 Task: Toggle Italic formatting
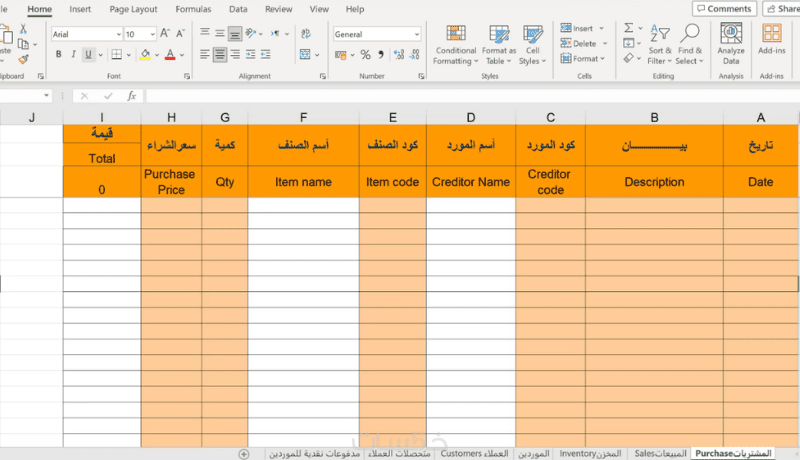click(x=73, y=55)
